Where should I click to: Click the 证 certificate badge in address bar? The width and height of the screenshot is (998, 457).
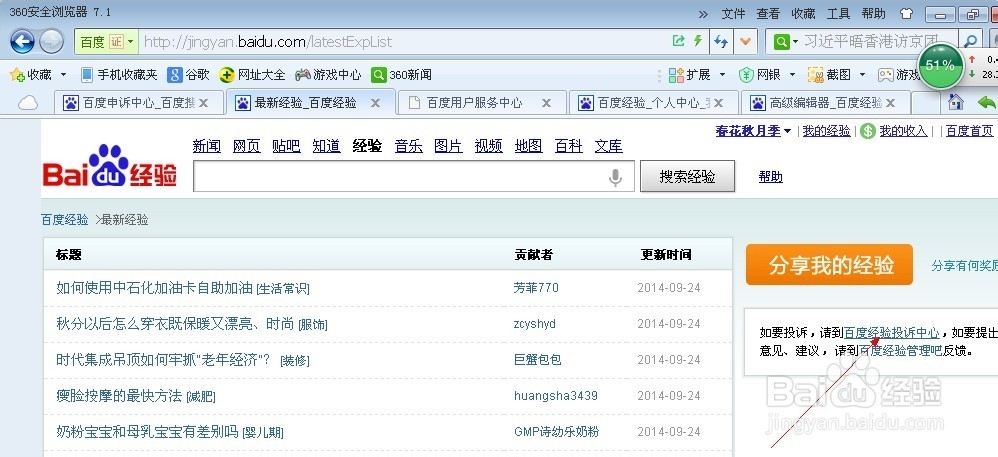coord(116,42)
